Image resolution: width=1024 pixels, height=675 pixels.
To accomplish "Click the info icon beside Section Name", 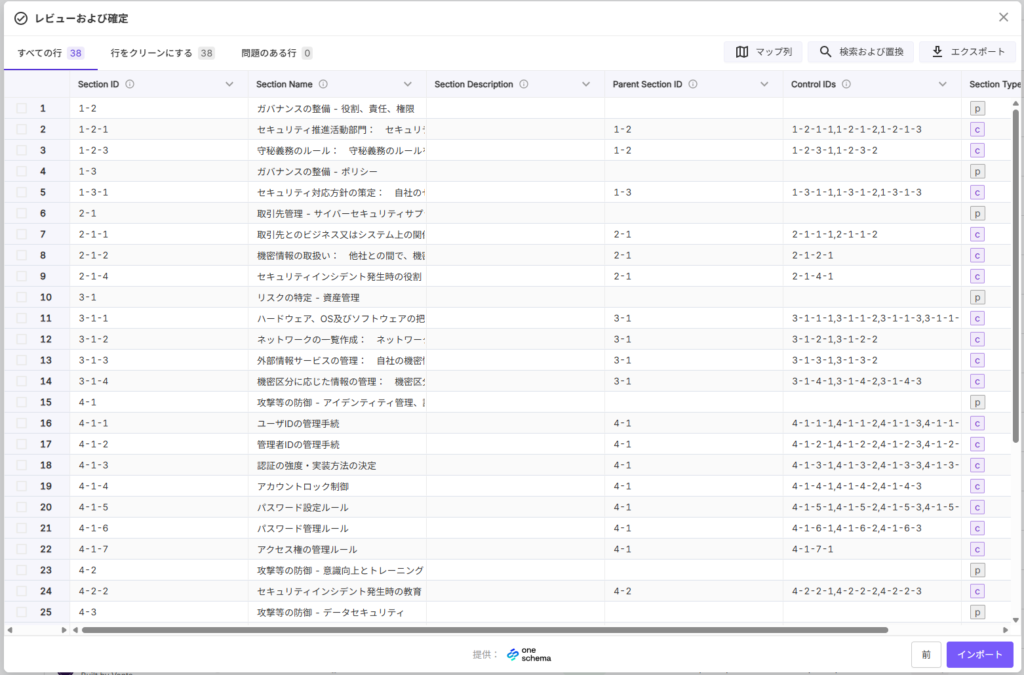I will [323, 85].
